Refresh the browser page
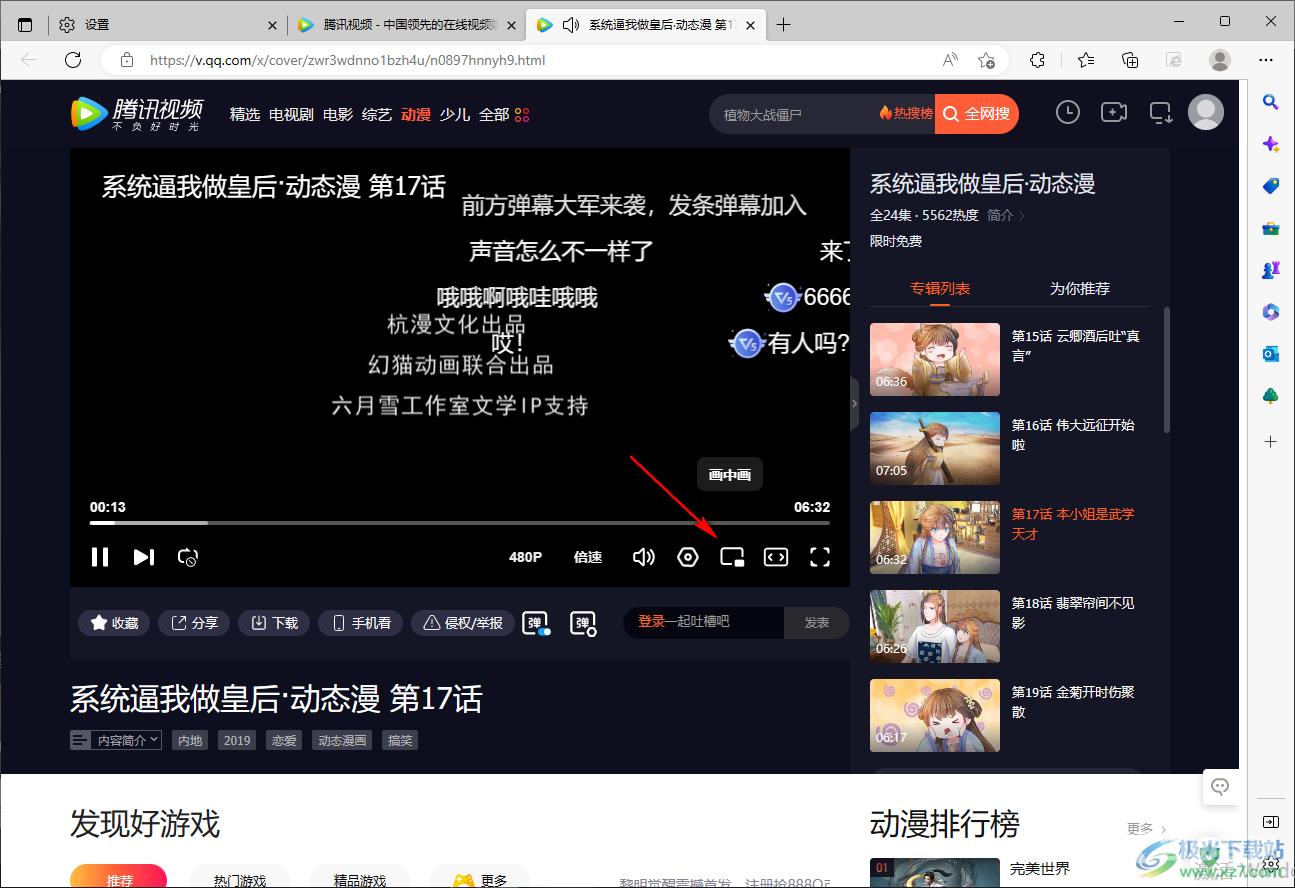Screen dimensions: 1295x888 coord(73,60)
